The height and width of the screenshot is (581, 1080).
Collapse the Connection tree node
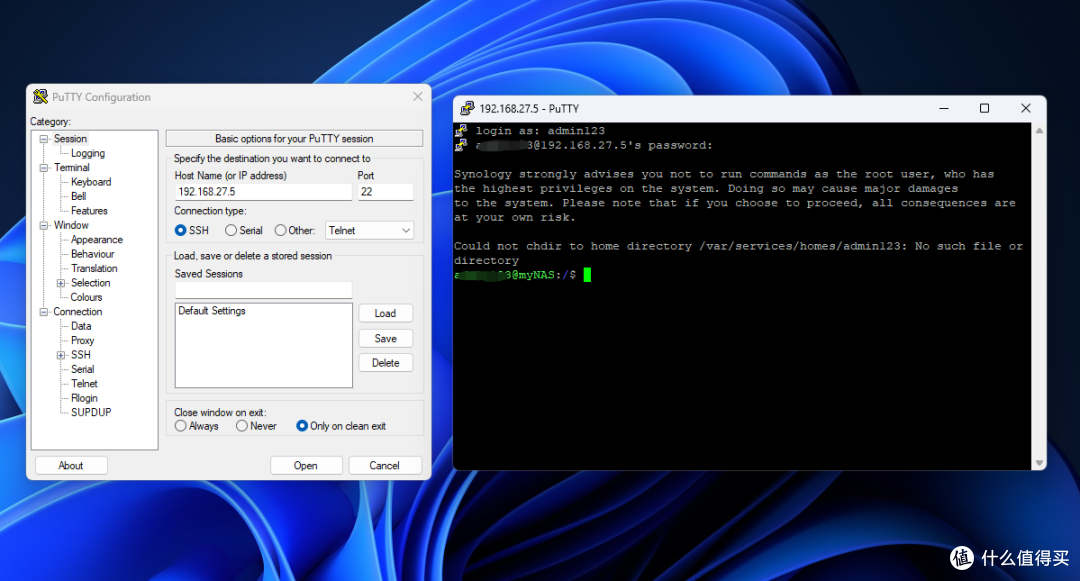click(44, 312)
